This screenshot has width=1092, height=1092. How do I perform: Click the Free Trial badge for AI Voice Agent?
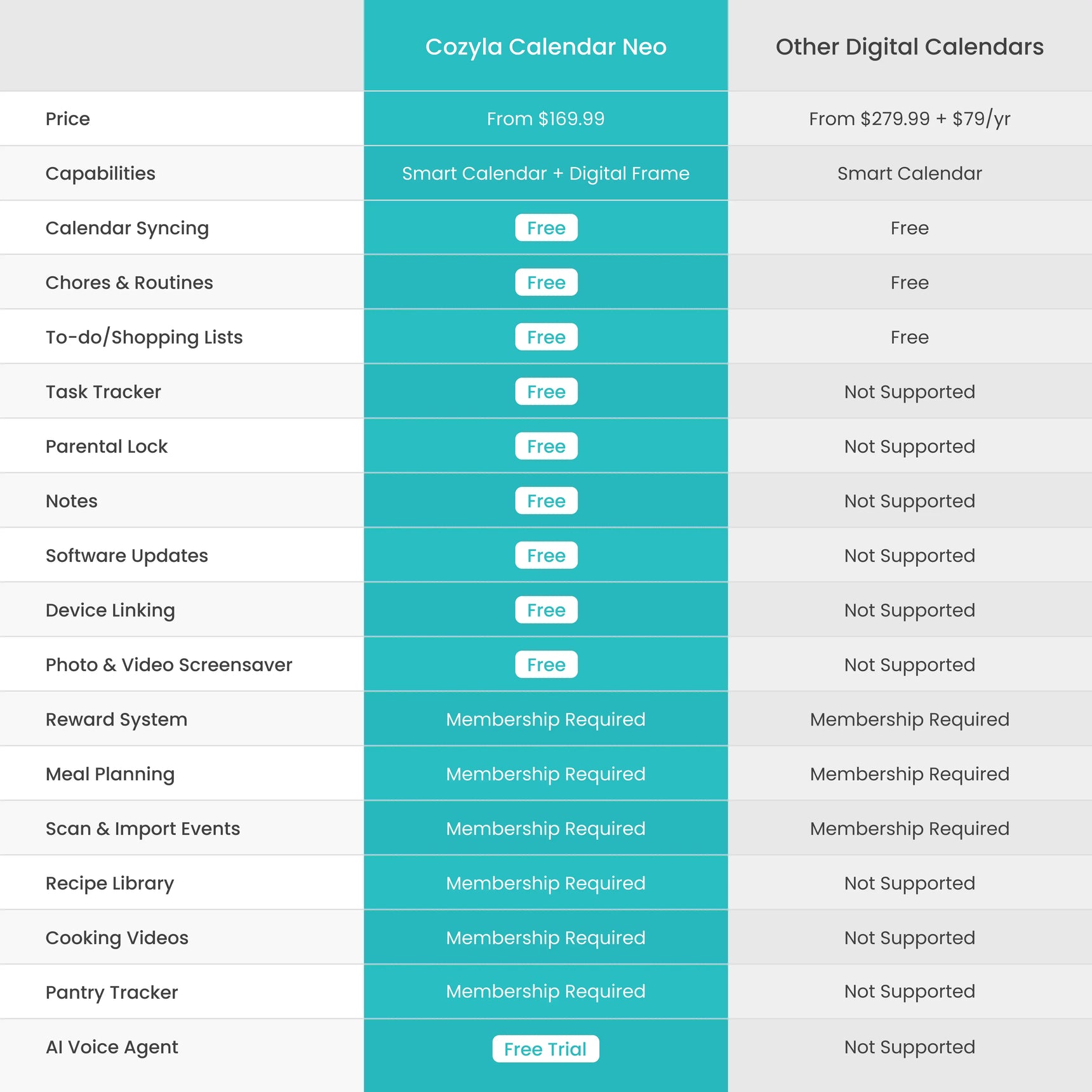pos(545,1049)
